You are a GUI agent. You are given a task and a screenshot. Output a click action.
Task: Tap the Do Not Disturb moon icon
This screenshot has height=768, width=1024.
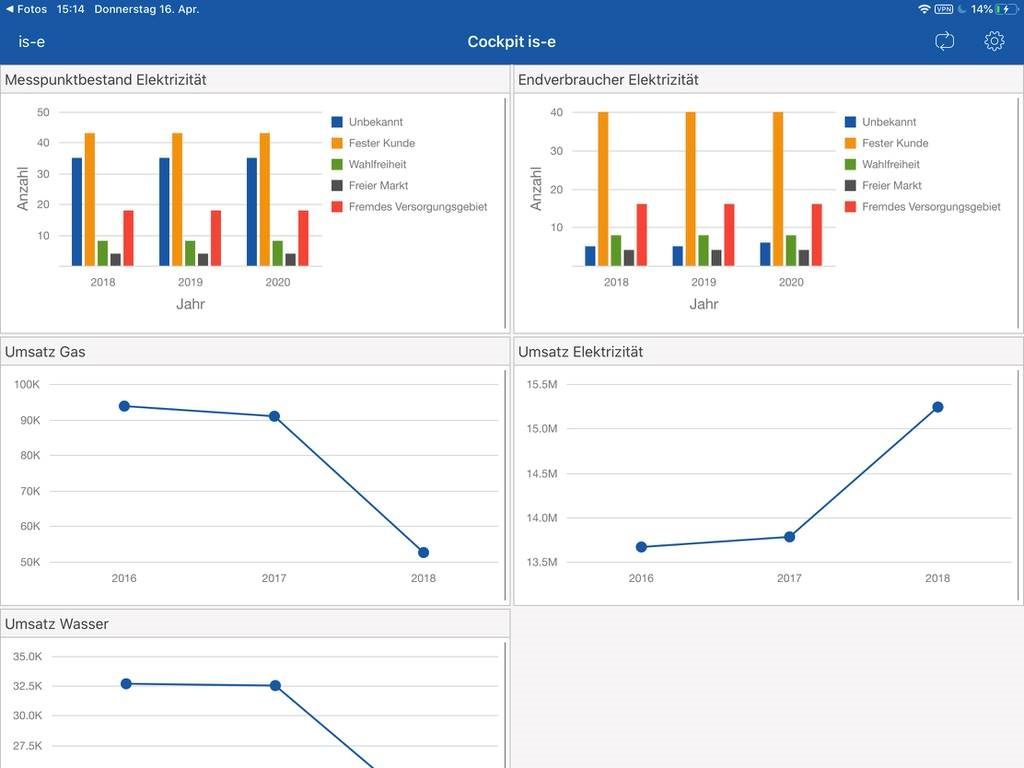[x=962, y=9]
